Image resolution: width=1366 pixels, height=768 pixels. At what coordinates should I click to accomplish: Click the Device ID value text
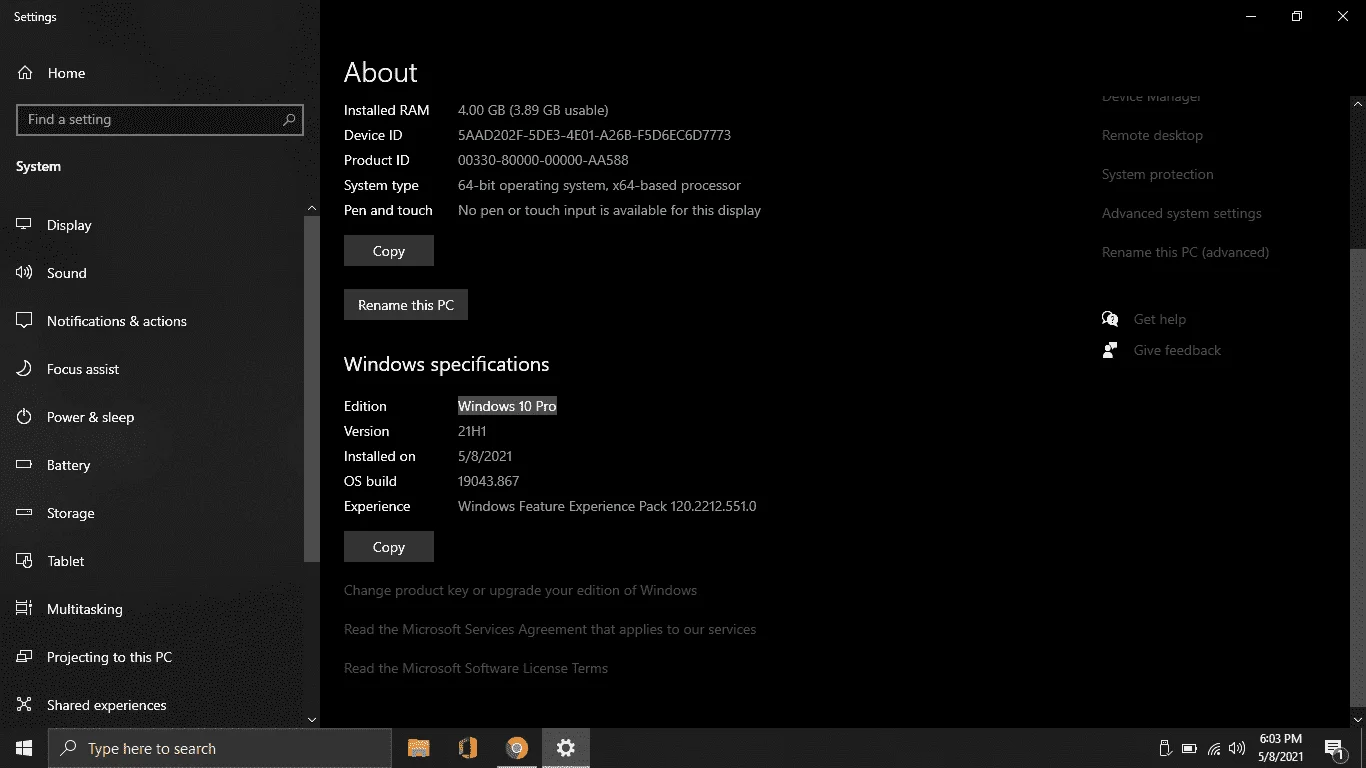tap(594, 135)
